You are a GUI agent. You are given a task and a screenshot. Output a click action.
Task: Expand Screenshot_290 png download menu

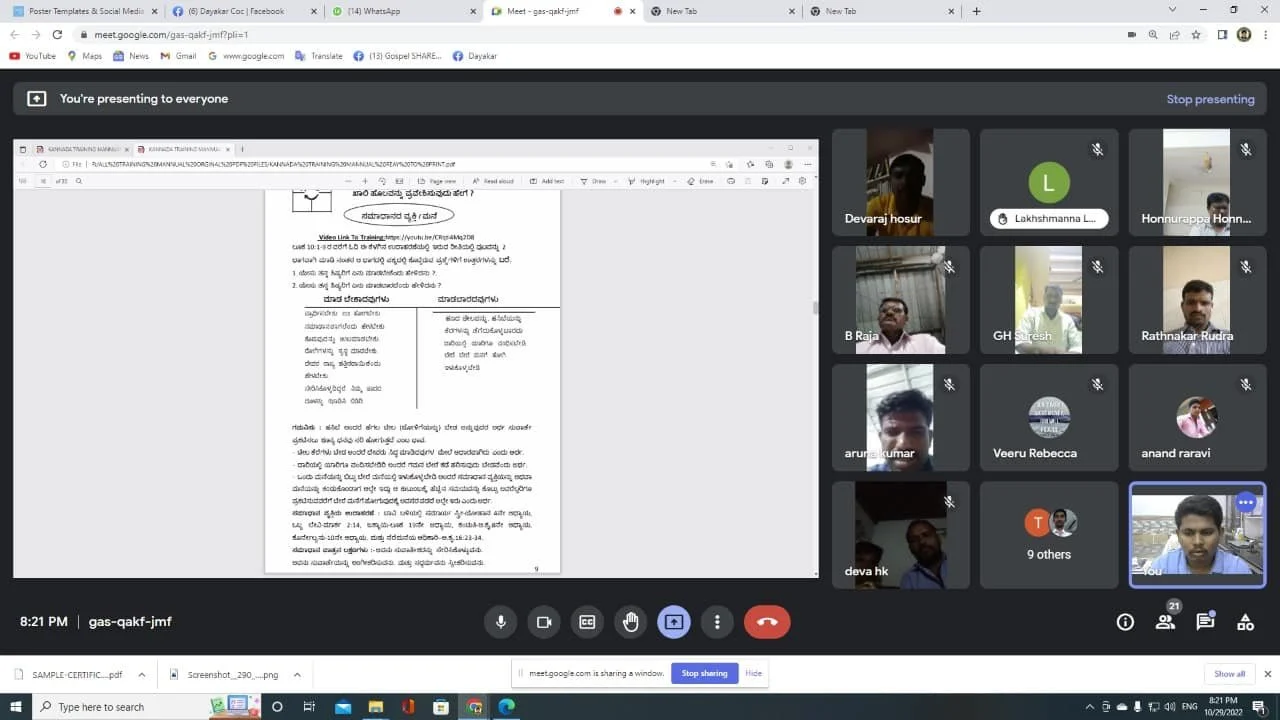297,674
